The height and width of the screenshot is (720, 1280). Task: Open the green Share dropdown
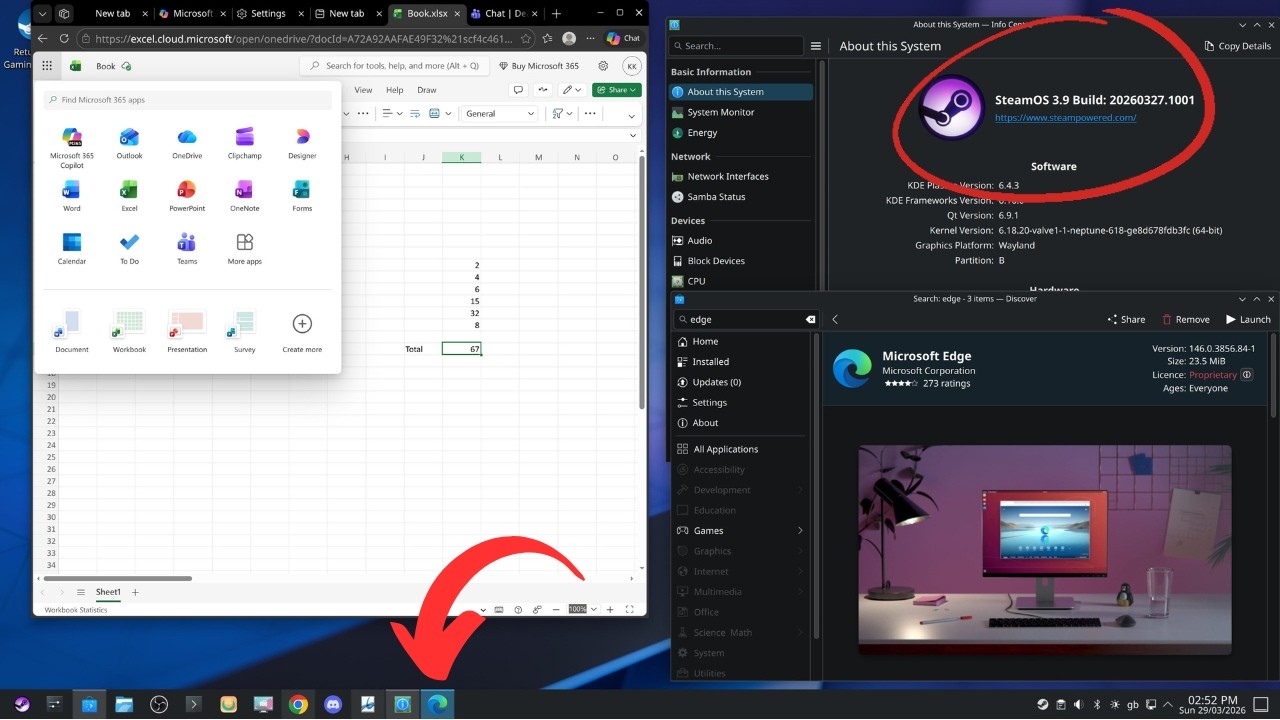[616, 90]
